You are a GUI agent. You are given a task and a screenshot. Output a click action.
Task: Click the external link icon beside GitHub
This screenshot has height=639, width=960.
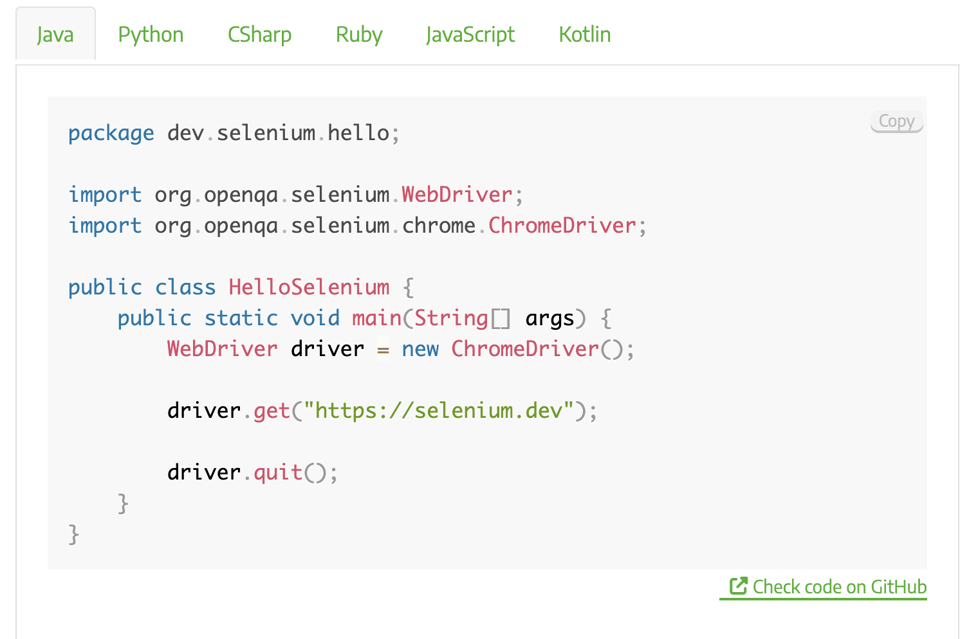pos(738,586)
